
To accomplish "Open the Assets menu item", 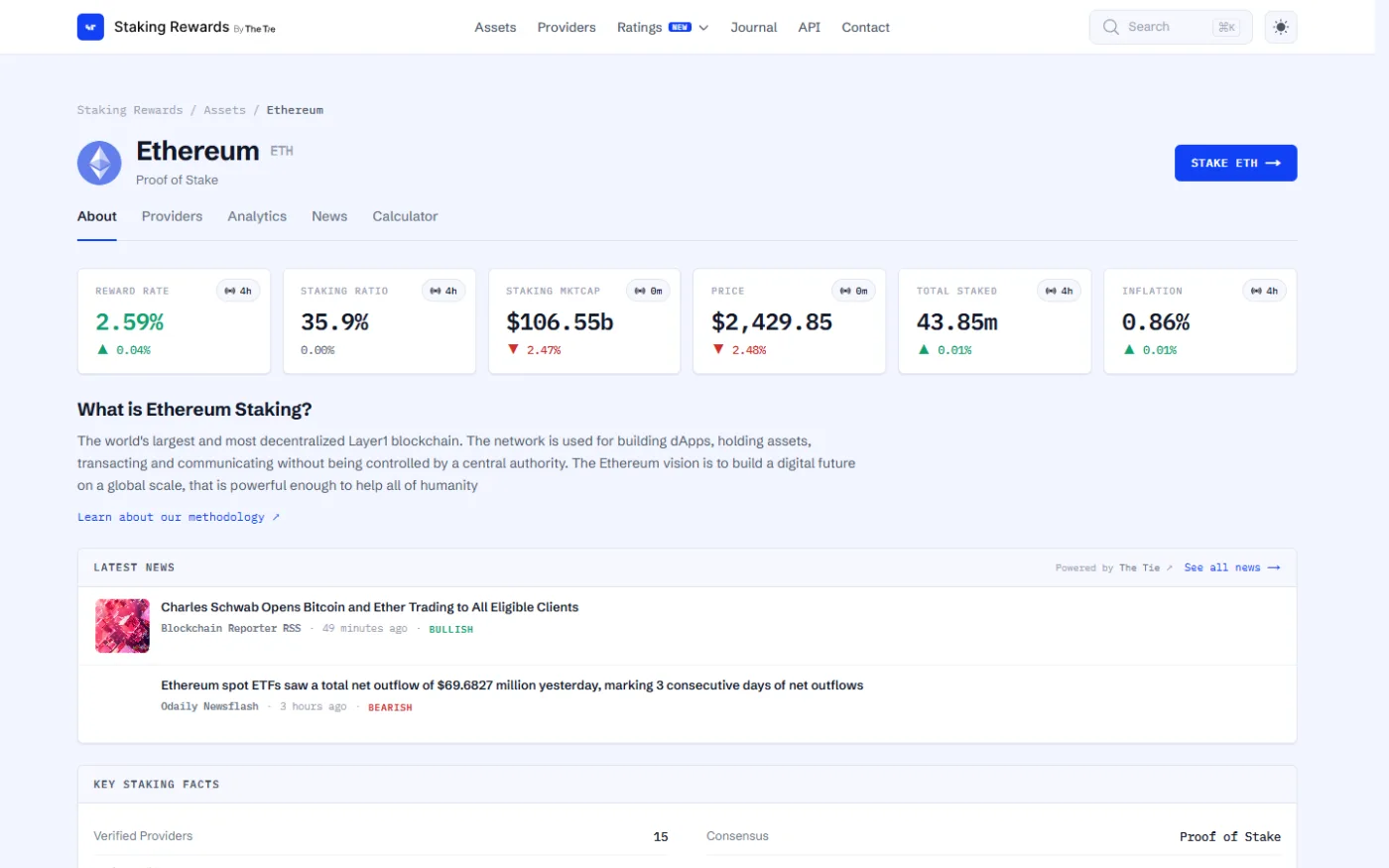I will click(x=495, y=27).
